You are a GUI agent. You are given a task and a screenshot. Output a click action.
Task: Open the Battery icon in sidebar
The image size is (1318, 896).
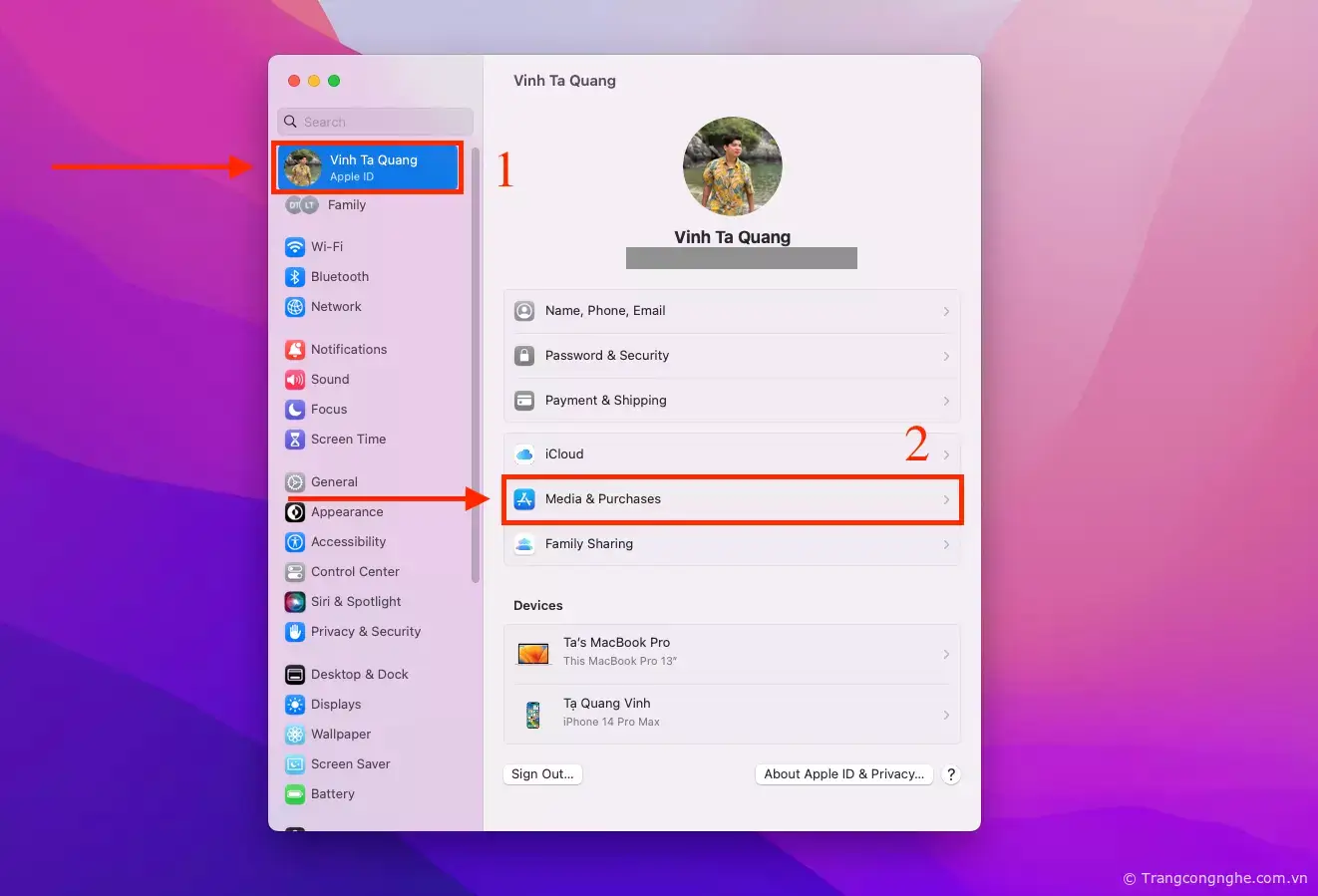(295, 794)
